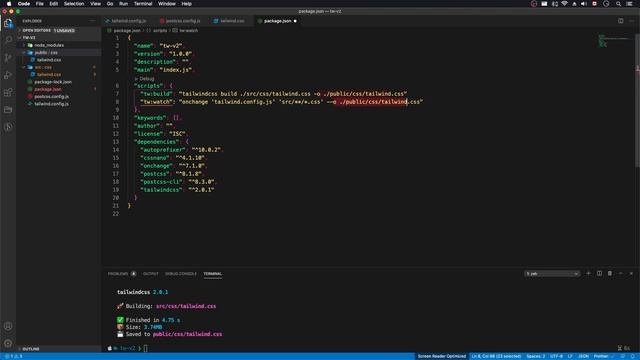Image resolution: width=640 pixels, height=360 pixels.
Task: Click the notifications bell in status bar
Action: (633, 356)
